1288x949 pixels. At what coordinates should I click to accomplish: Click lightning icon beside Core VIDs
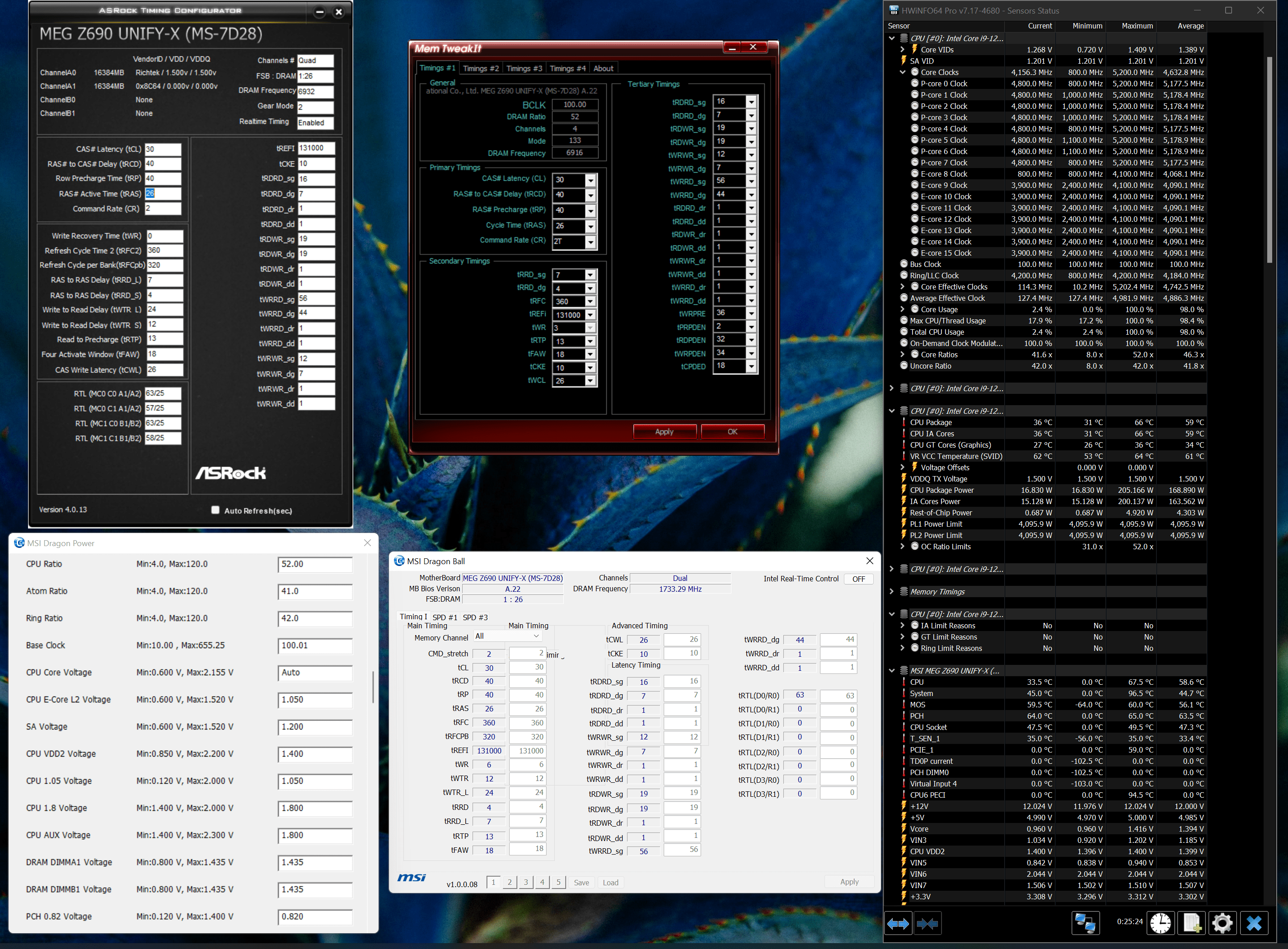point(914,49)
